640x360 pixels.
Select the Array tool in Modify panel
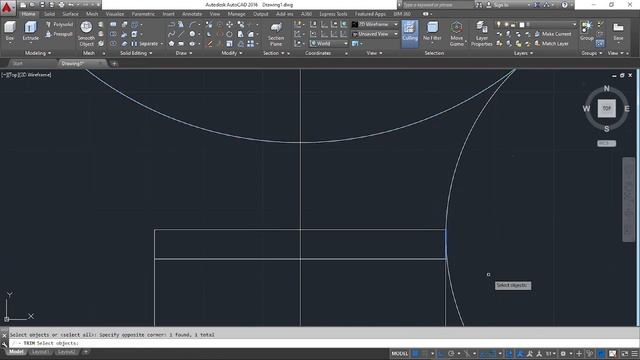tap(251, 44)
